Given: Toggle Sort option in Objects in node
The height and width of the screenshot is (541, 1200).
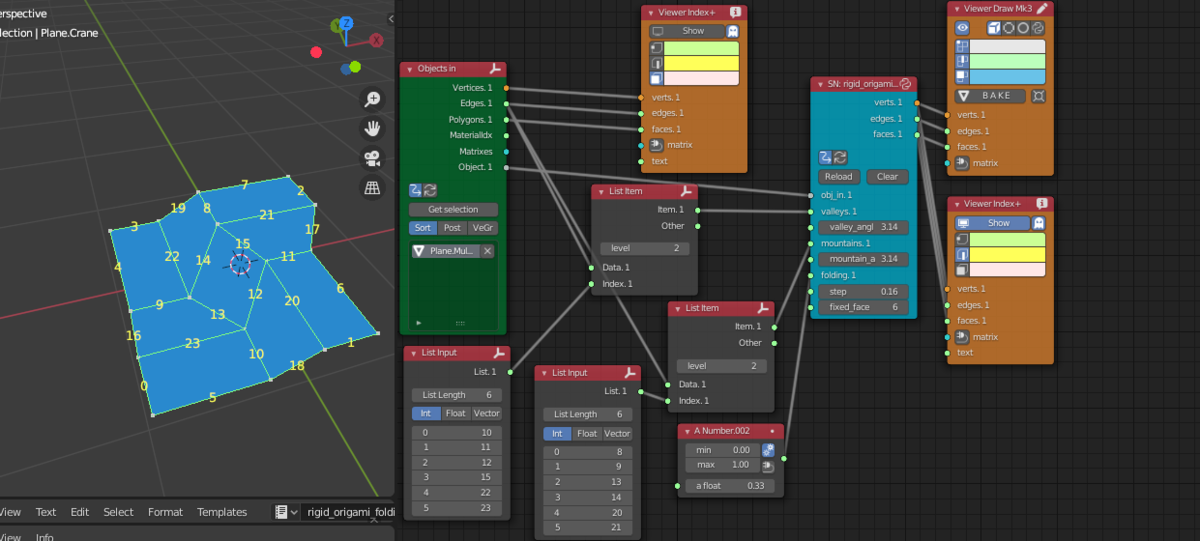Looking at the screenshot, I should 422,228.
